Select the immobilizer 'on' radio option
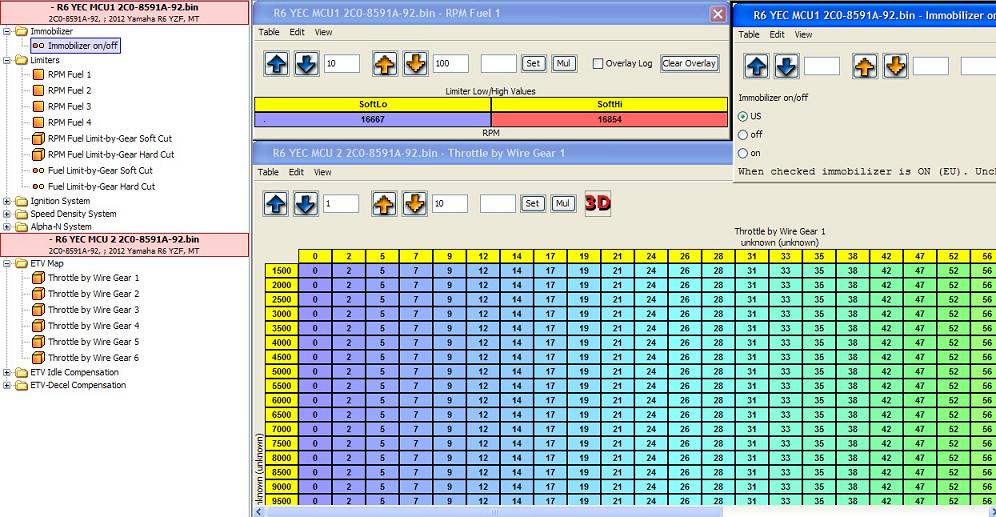 (x=743, y=153)
